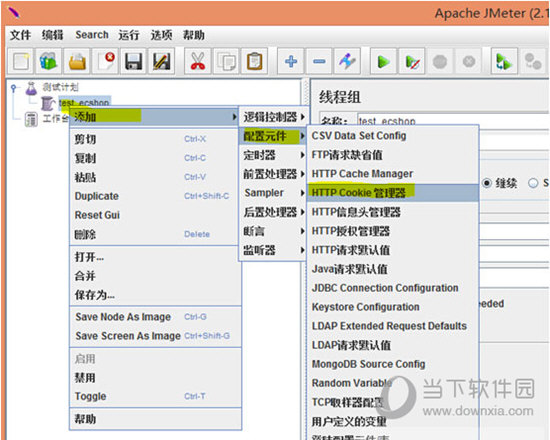Select the radio button after 继续
550x440 pixels.
coord(533,183)
